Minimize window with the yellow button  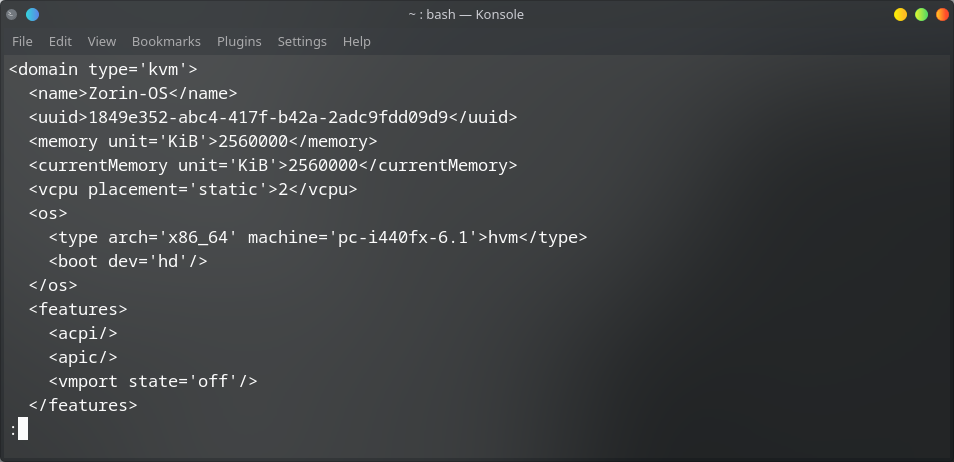pos(900,15)
